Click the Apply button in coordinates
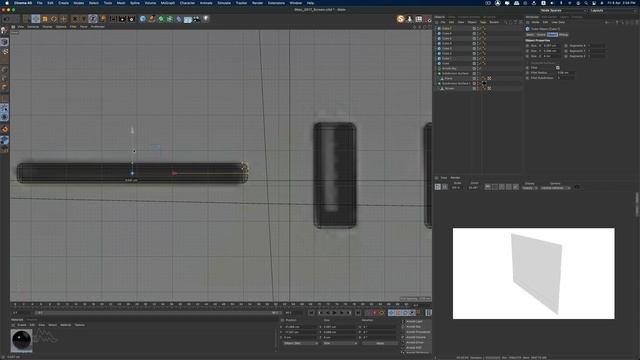640x360 pixels. 380,343
